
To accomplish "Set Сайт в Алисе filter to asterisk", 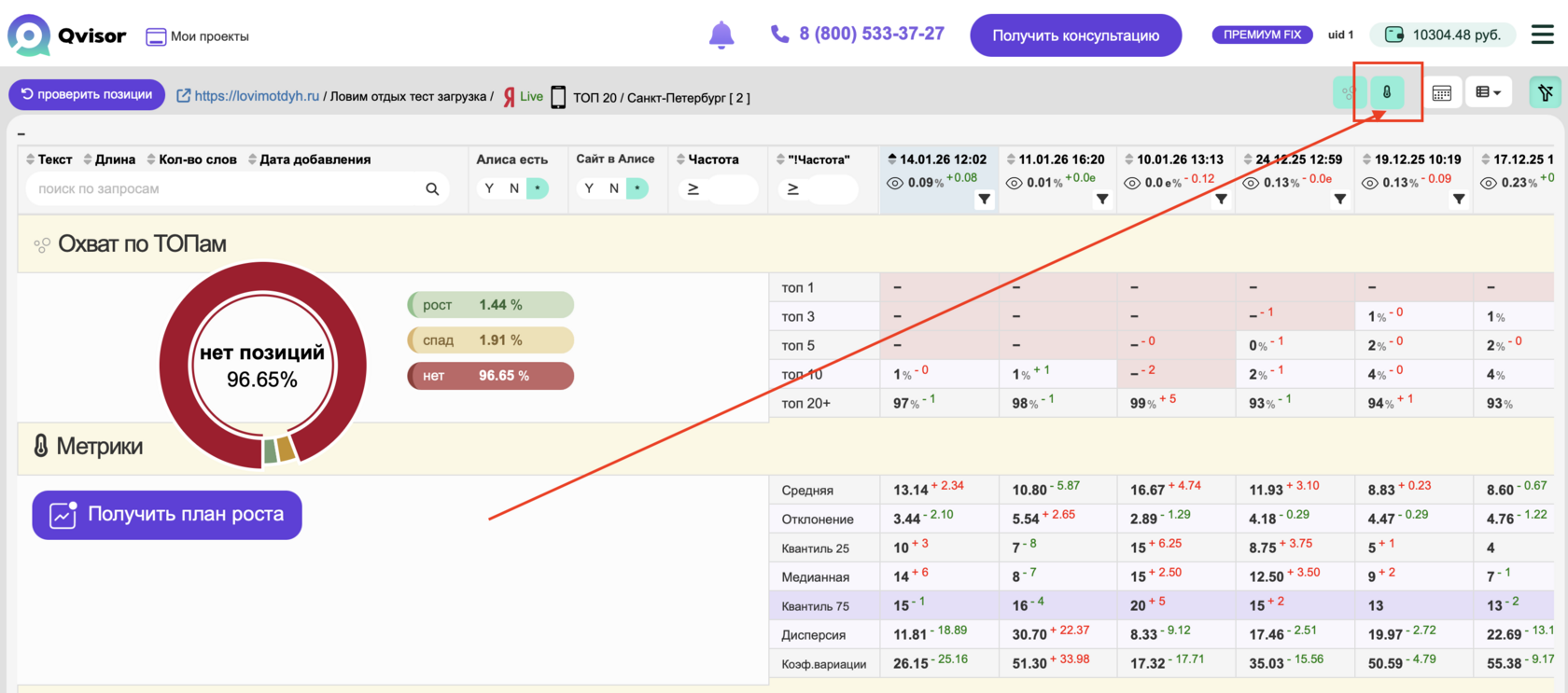I will (637, 188).
